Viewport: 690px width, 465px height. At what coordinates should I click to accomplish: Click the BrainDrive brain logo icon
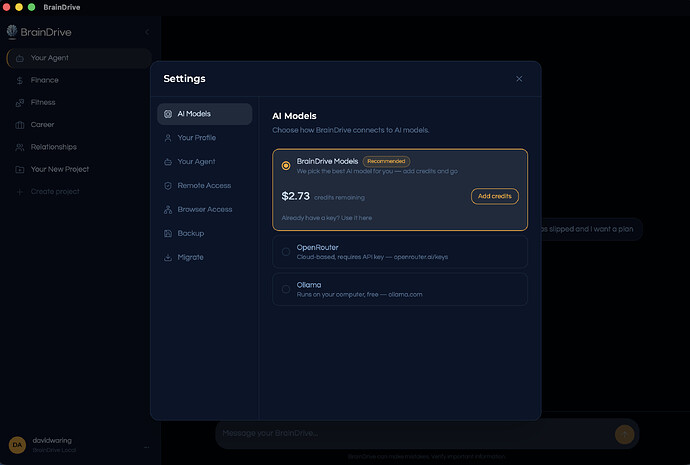coord(12,32)
